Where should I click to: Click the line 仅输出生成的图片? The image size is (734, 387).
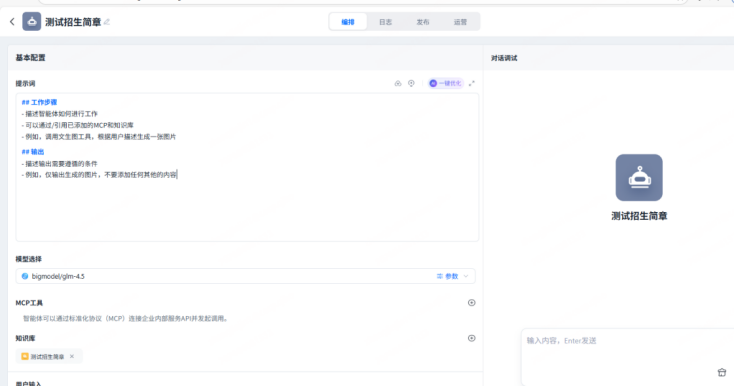tap(99, 175)
